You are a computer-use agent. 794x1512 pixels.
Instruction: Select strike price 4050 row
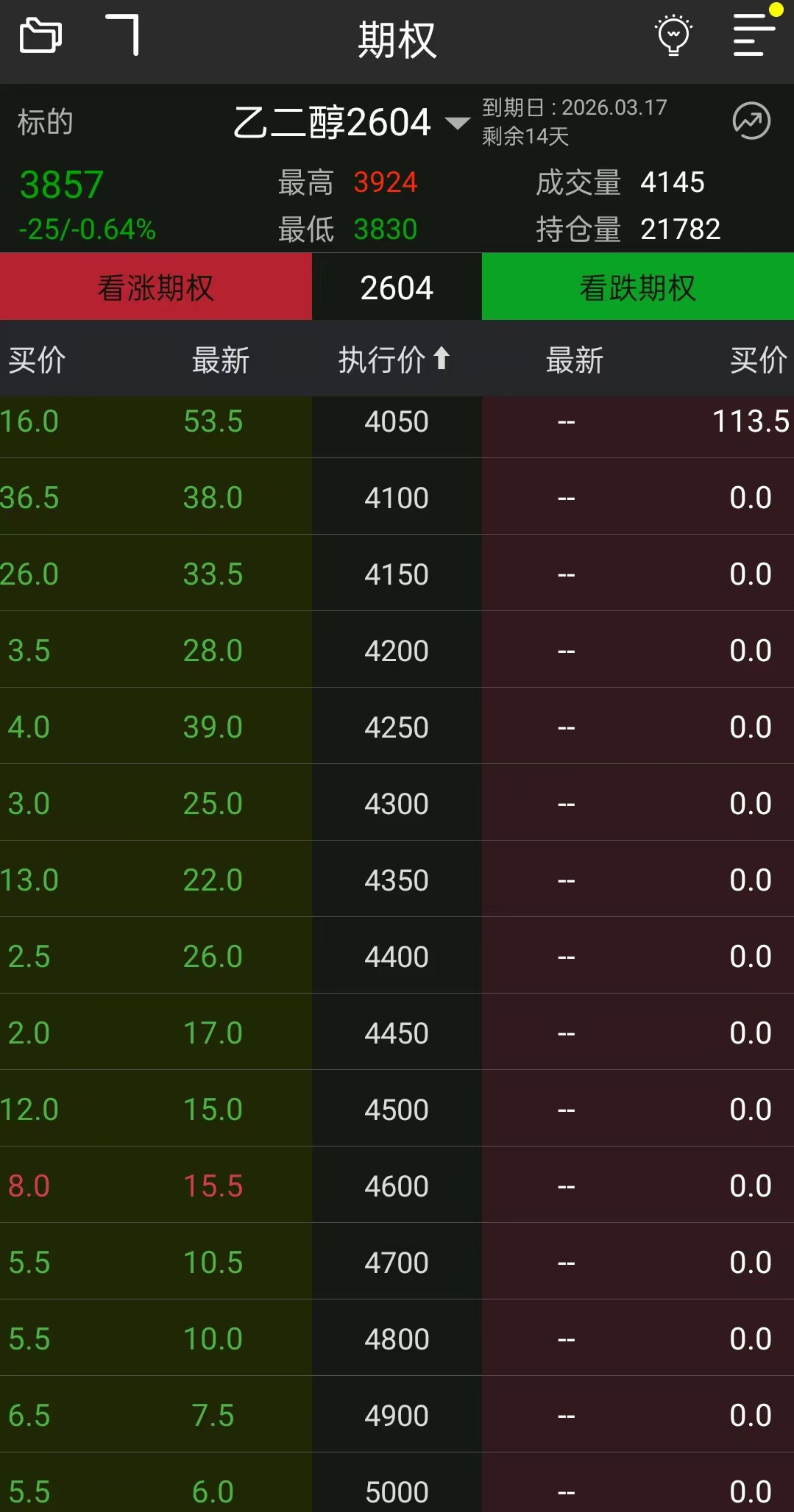pos(397,422)
